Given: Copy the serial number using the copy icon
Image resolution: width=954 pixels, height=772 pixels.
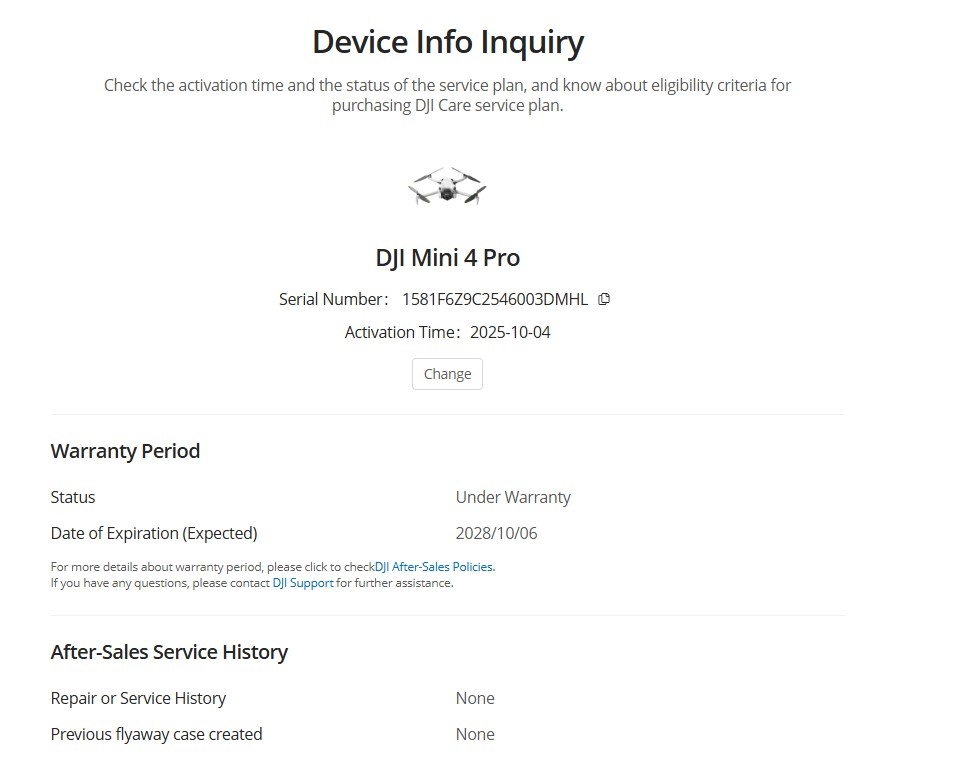Looking at the screenshot, I should coord(604,298).
